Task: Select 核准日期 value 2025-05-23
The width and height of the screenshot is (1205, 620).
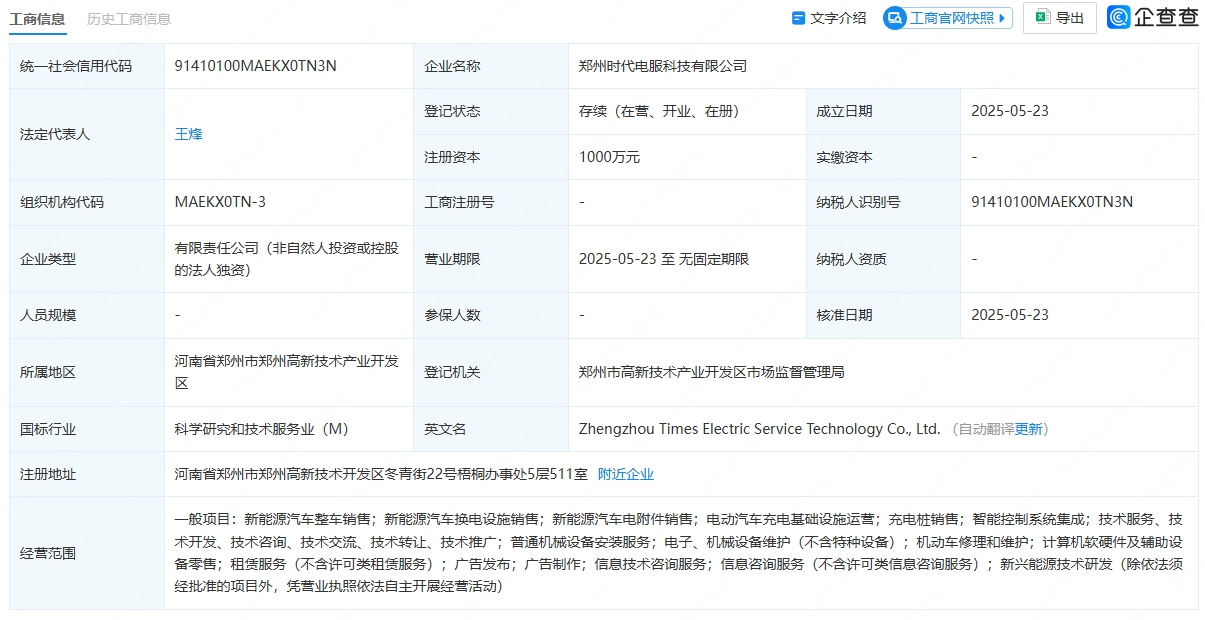Action: point(1010,315)
